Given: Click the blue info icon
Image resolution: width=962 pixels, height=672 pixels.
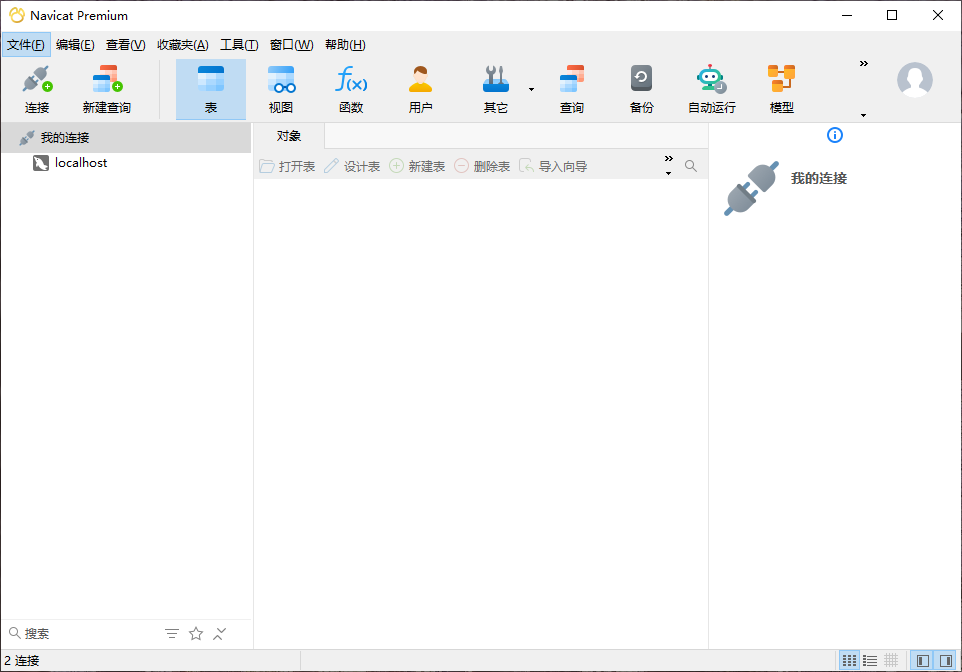Looking at the screenshot, I should 835,135.
